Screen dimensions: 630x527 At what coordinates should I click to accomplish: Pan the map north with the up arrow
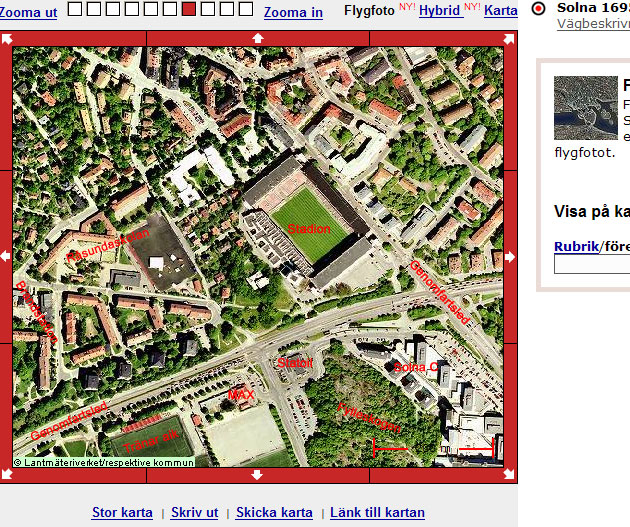[258, 38]
